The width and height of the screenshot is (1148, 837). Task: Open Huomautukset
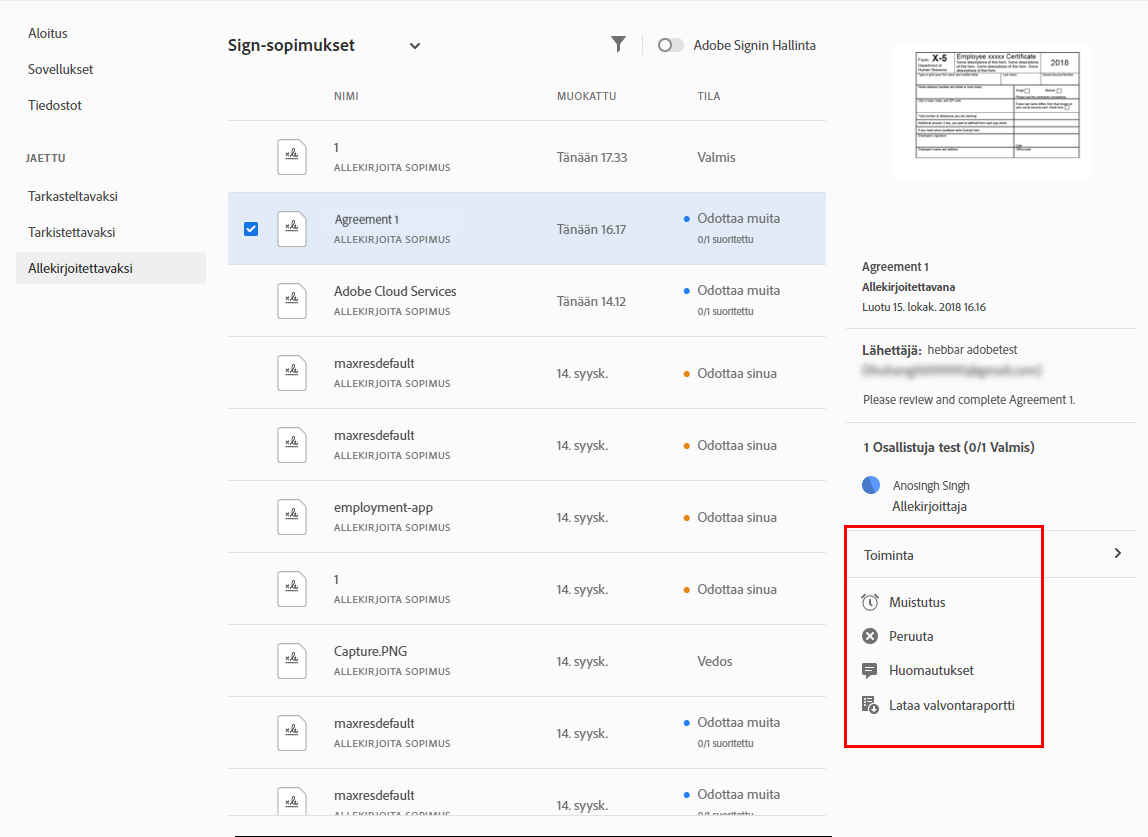tap(931, 670)
